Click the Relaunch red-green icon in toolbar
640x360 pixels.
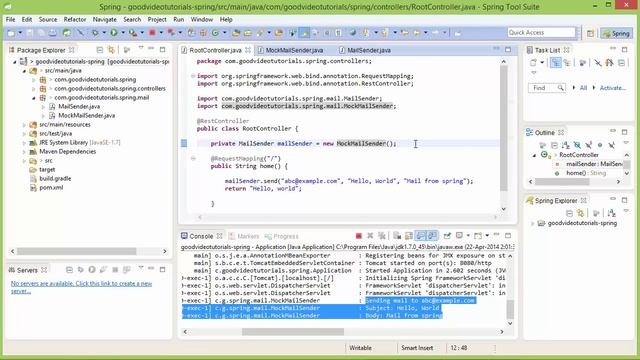[171, 33]
